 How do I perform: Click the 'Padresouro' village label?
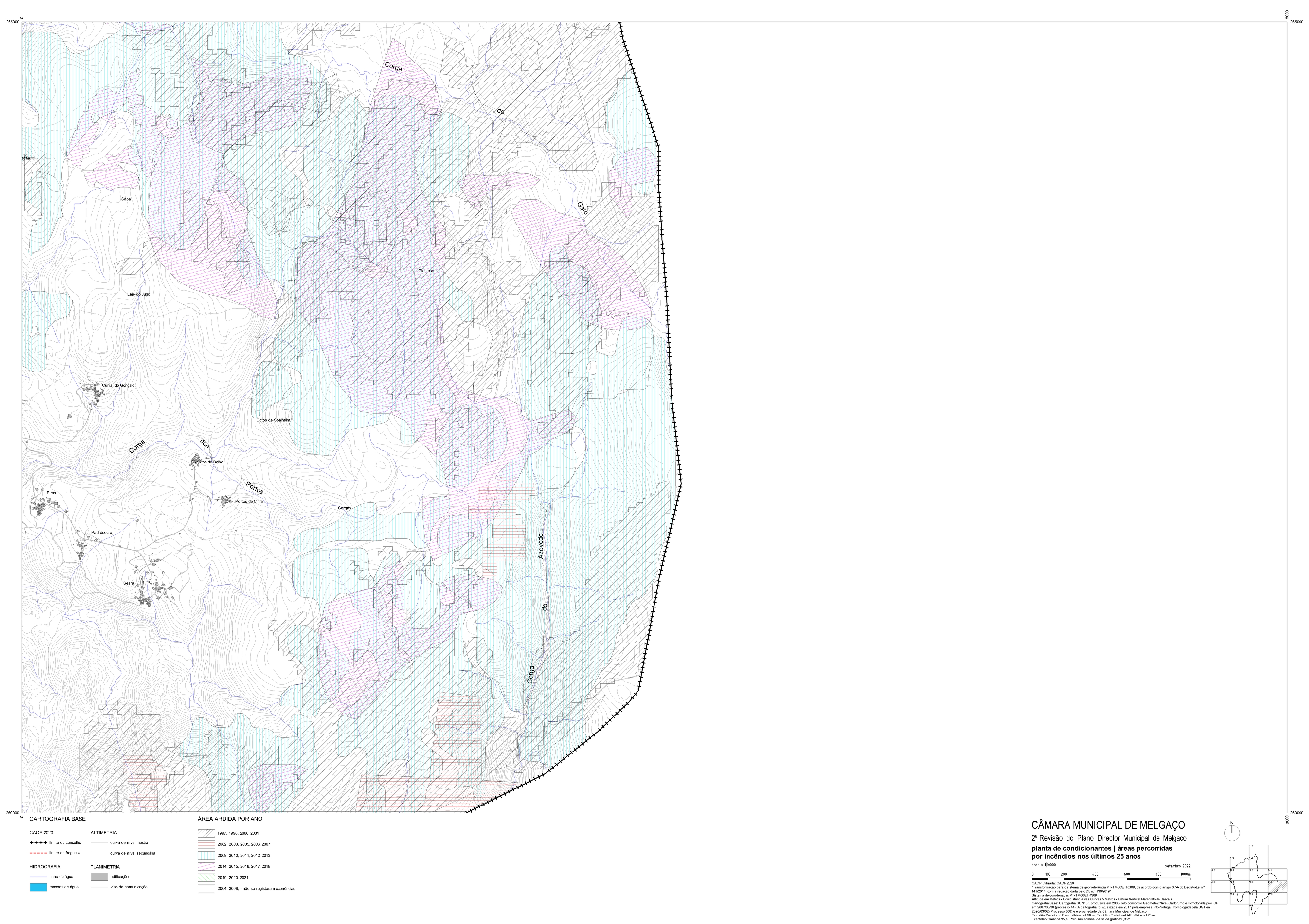(101, 532)
